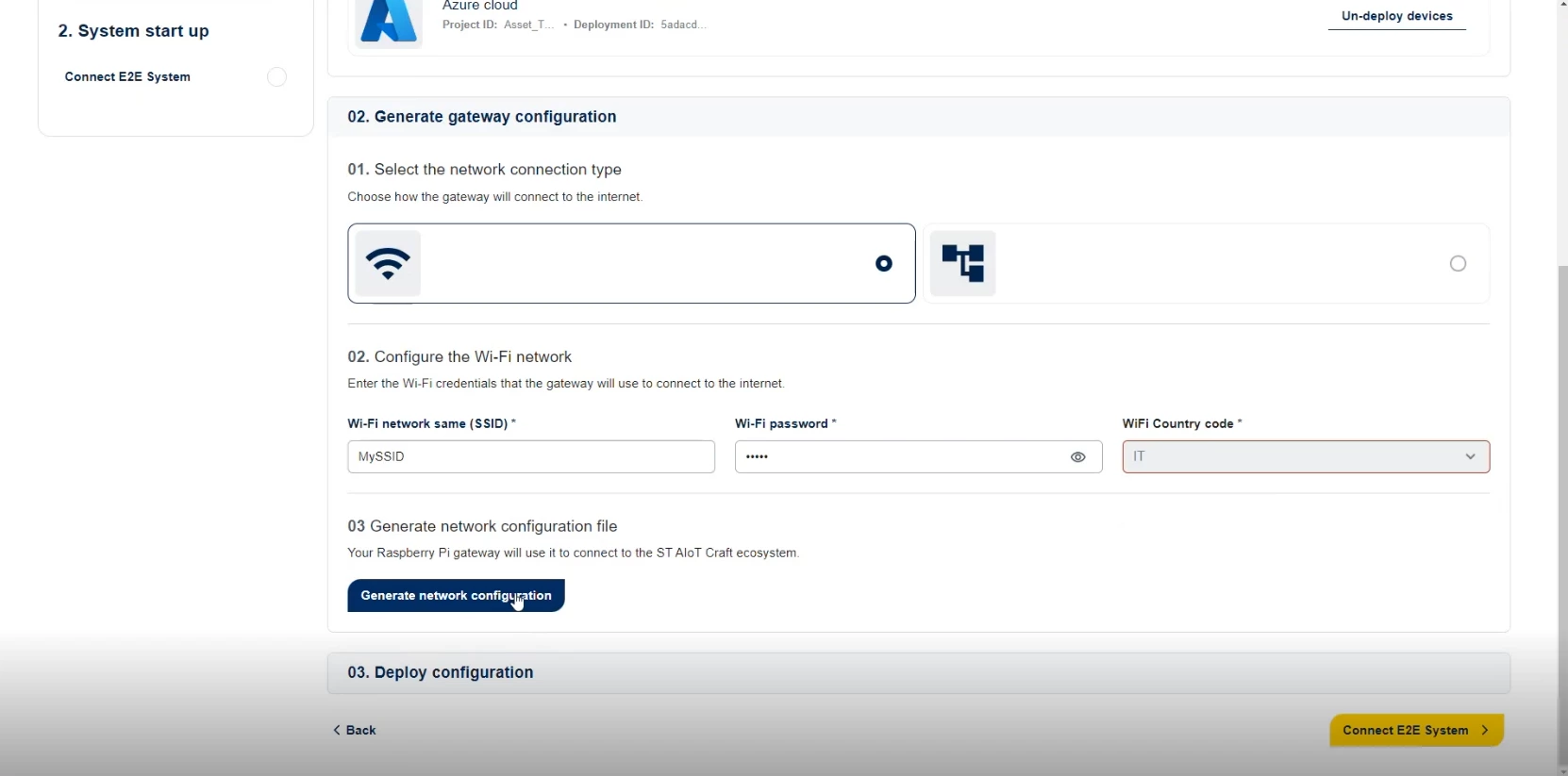Viewport: 1568px width, 776px height.
Task: Select the Wi-Fi radio button
Action: coord(884,264)
